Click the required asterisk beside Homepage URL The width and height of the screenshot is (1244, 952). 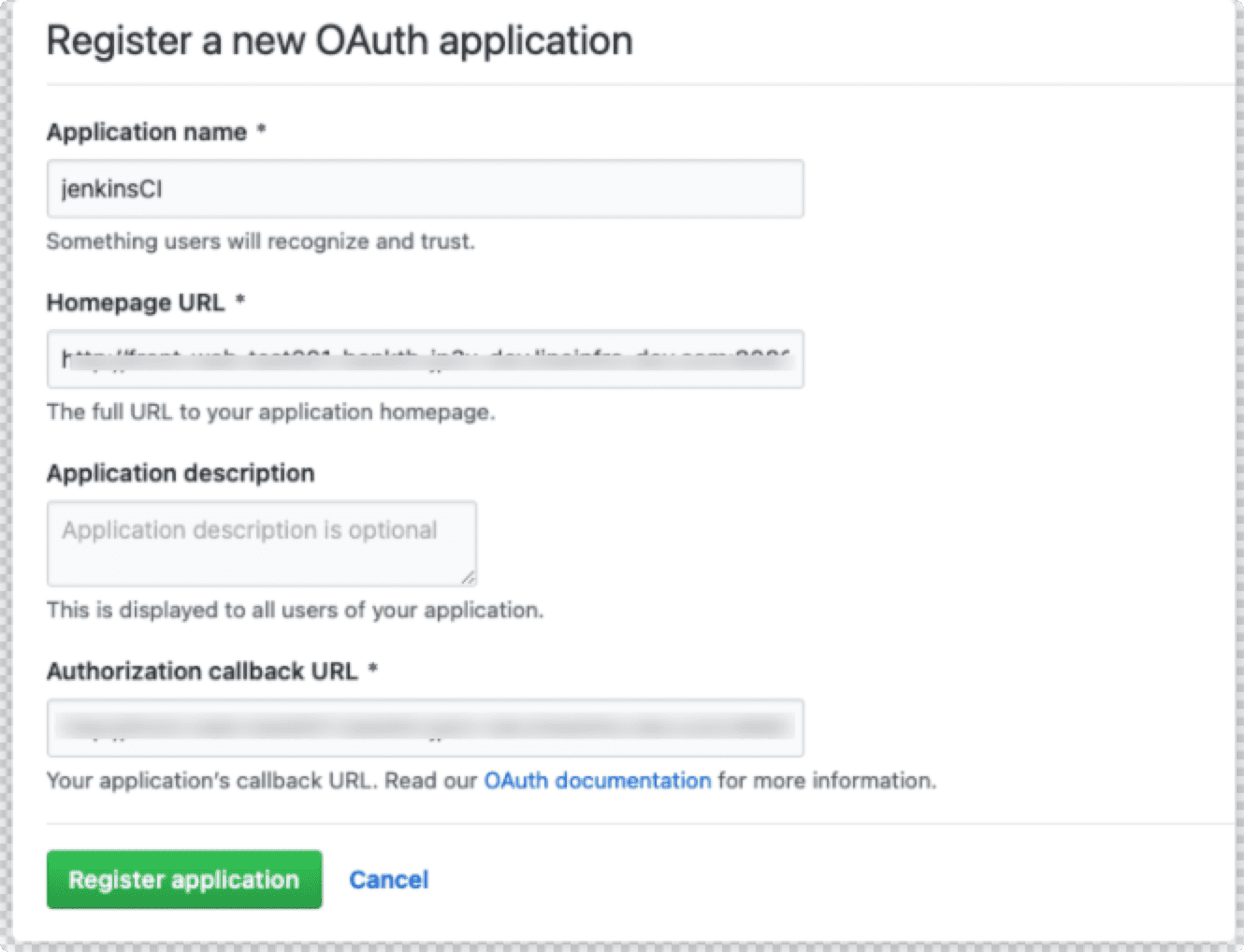point(240,301)
